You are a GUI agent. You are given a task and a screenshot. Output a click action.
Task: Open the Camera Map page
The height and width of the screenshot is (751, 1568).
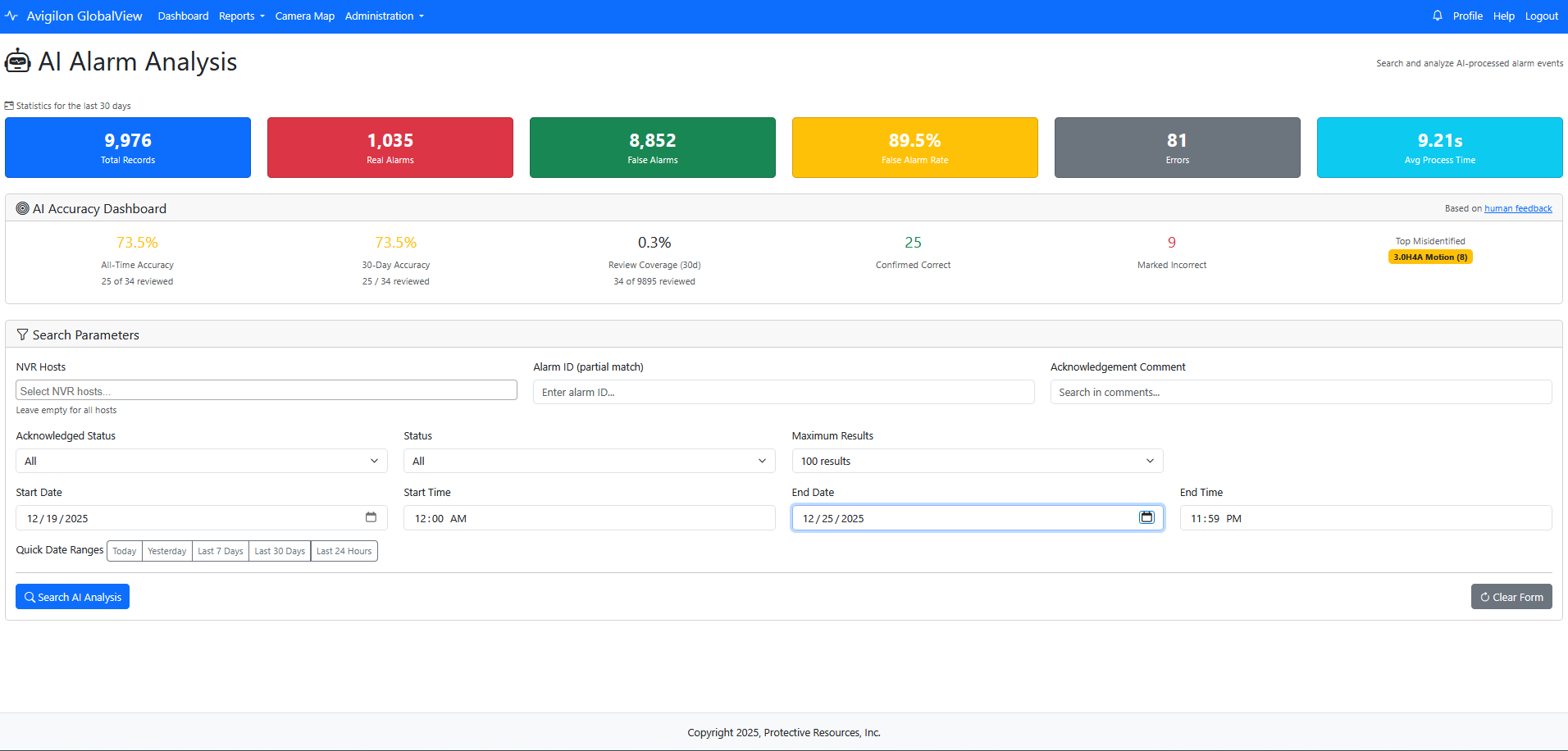[x=305, y=16]
